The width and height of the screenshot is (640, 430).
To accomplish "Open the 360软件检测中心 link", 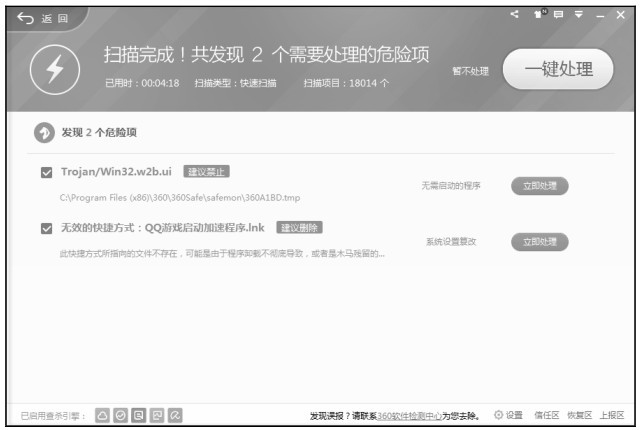I will coord(409,416).
